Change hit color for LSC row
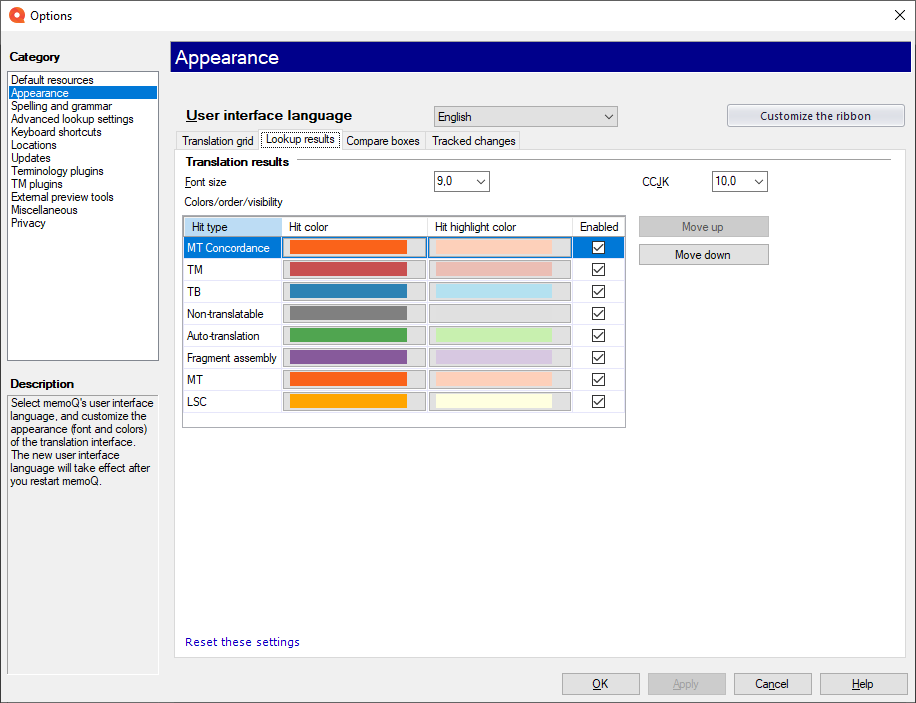 (354, 401)
